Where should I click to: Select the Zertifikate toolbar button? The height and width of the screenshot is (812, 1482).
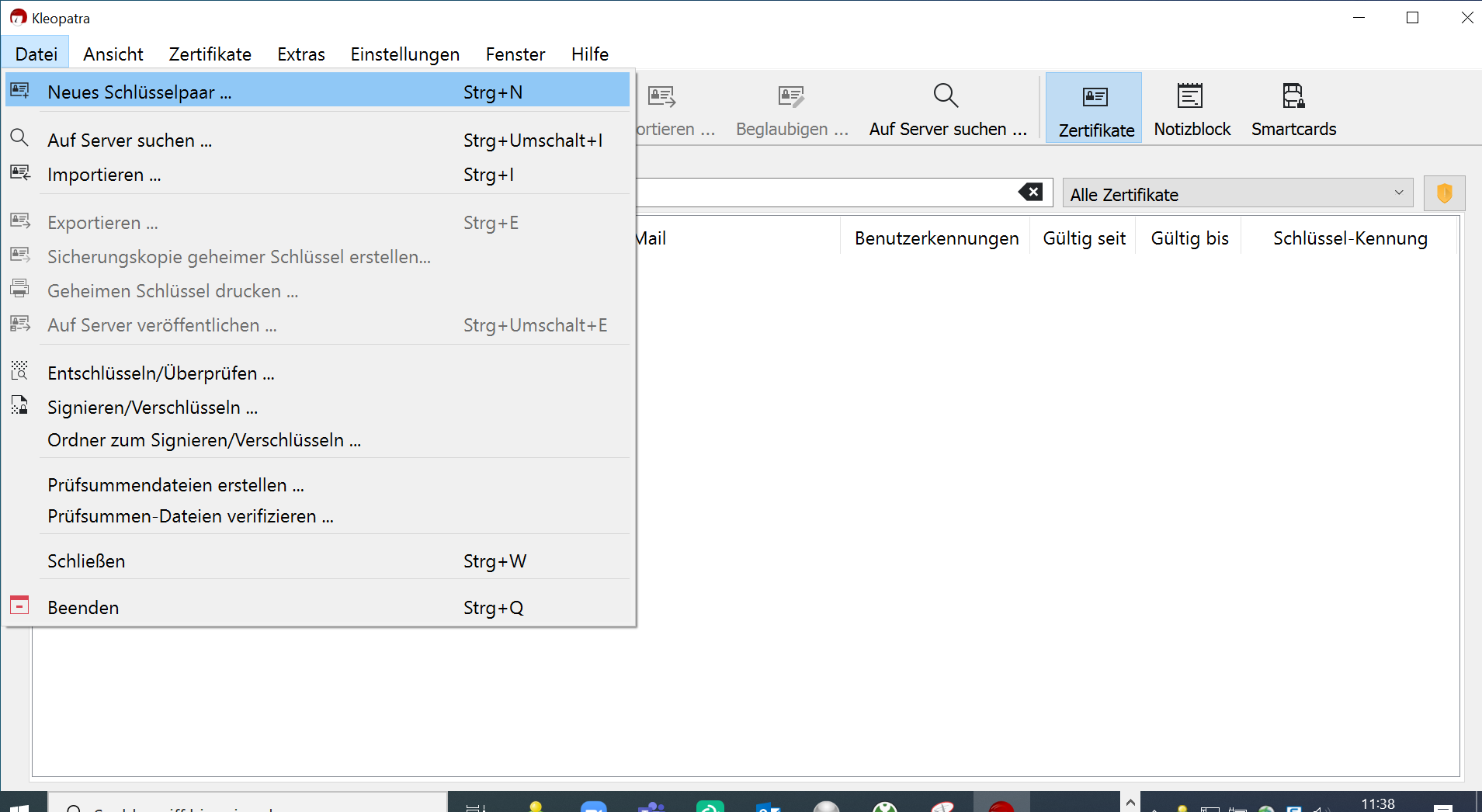(x=1095, y=109)
